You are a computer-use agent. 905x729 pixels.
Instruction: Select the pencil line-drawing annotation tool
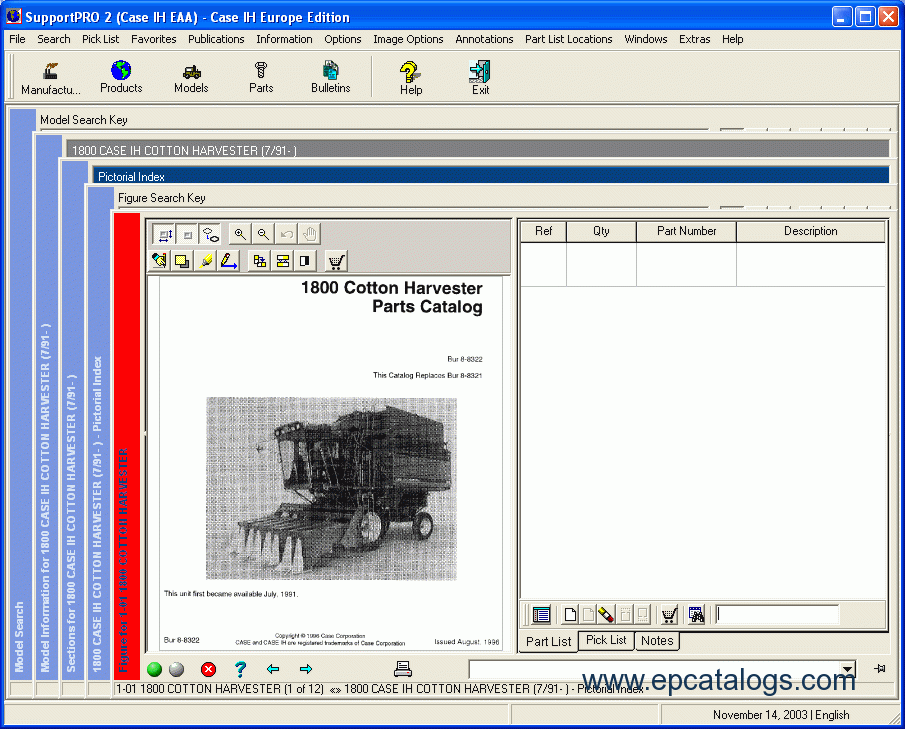[x=229, y=261]
